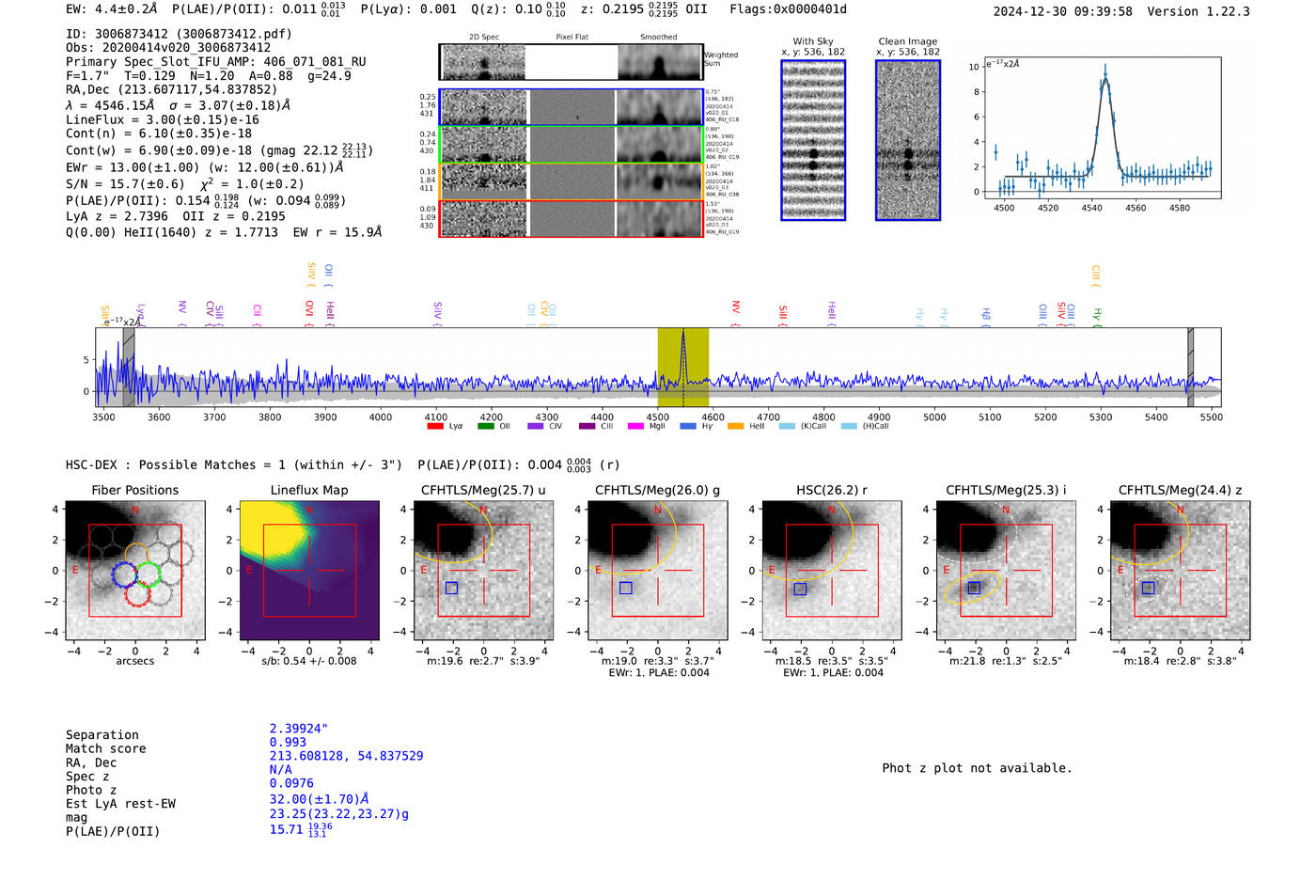
Task: Click the With Sky CCD image
Action: pyautogui.click(x=813, y=140)
